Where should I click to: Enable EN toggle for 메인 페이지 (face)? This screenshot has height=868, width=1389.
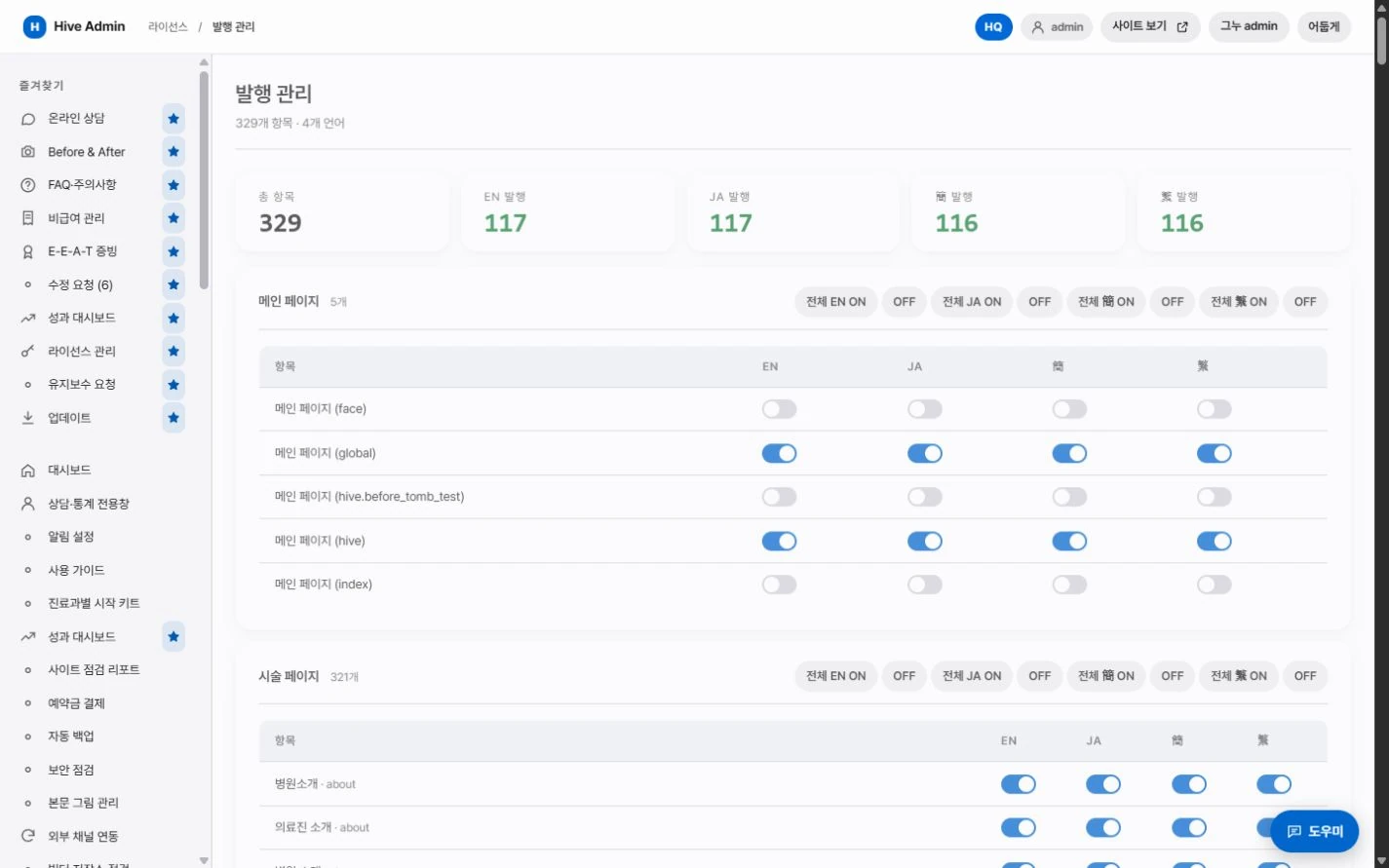click(779, 409)
